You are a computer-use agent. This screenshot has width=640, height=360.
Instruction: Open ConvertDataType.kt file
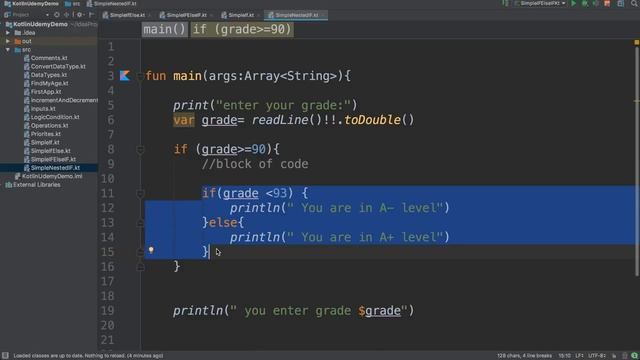pos(58,67)
